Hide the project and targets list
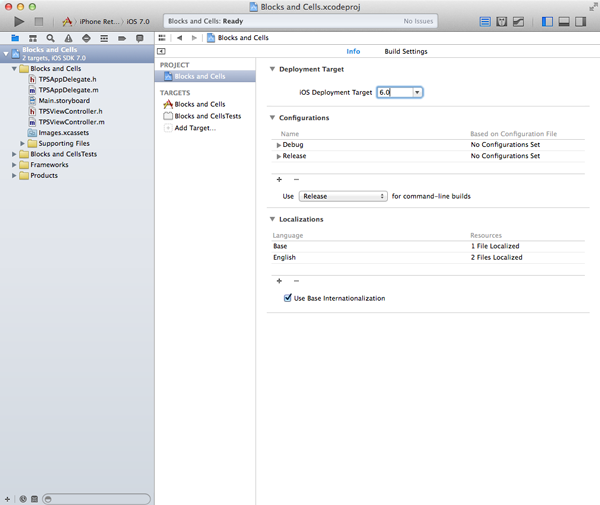Viewport: 600px width, 505px height. (161, 51)
